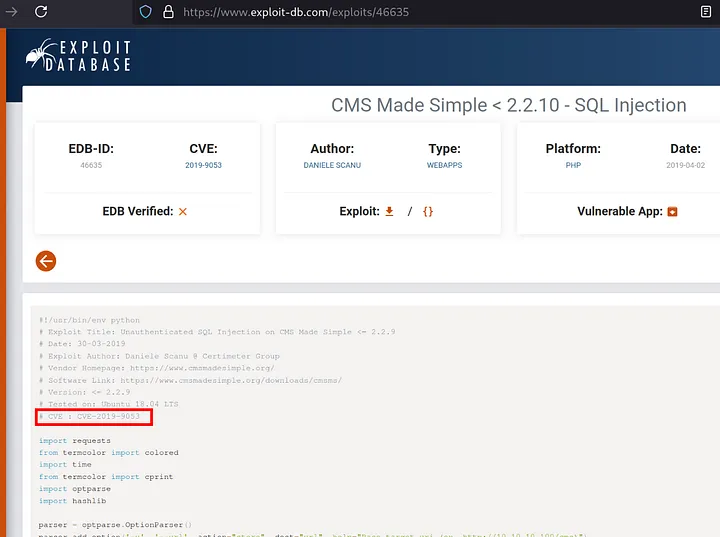This screenshot has height=537, width=720.
Task: Open the tracking protection shield icon
Action: [146, 12]
